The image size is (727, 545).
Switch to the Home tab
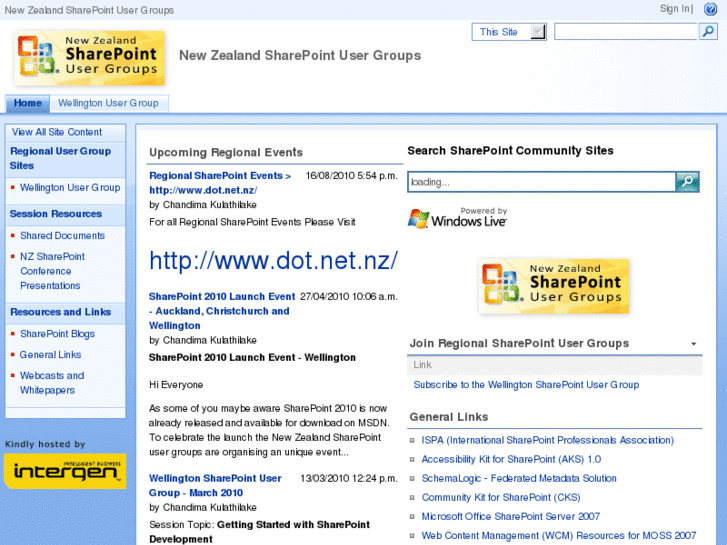tap(27, 103)
